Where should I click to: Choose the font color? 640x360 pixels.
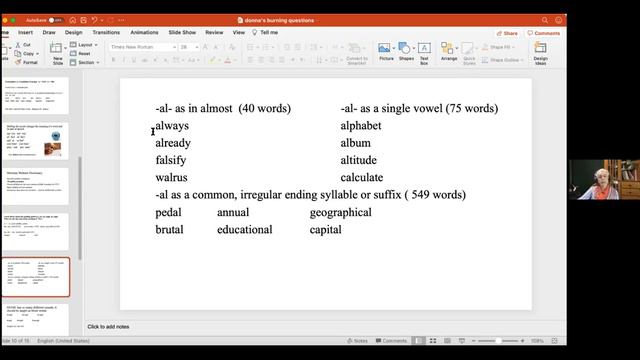228,60
